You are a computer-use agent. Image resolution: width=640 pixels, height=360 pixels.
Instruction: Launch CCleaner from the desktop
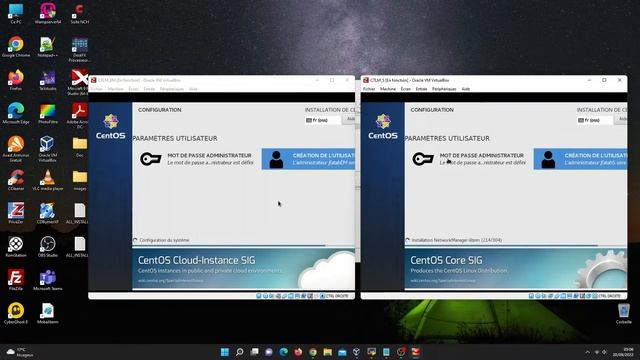click(16, 180)
